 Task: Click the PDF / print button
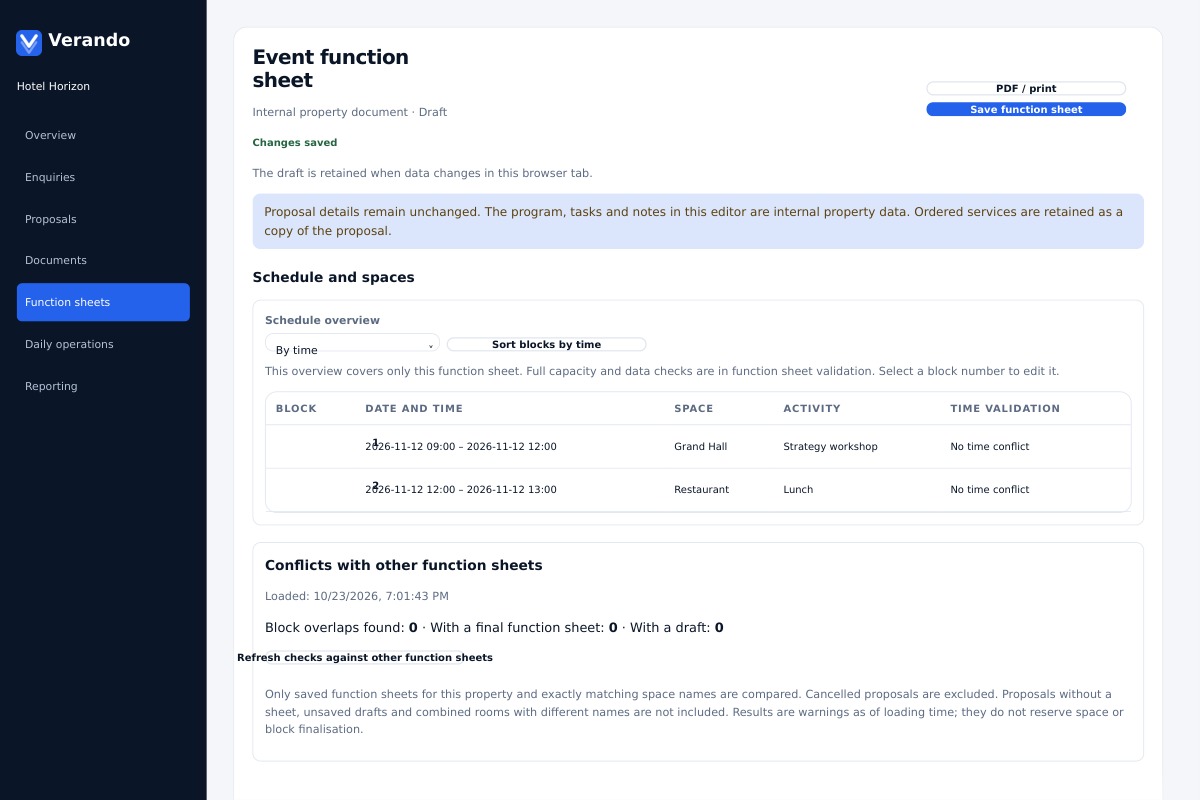click(1026, 88)
